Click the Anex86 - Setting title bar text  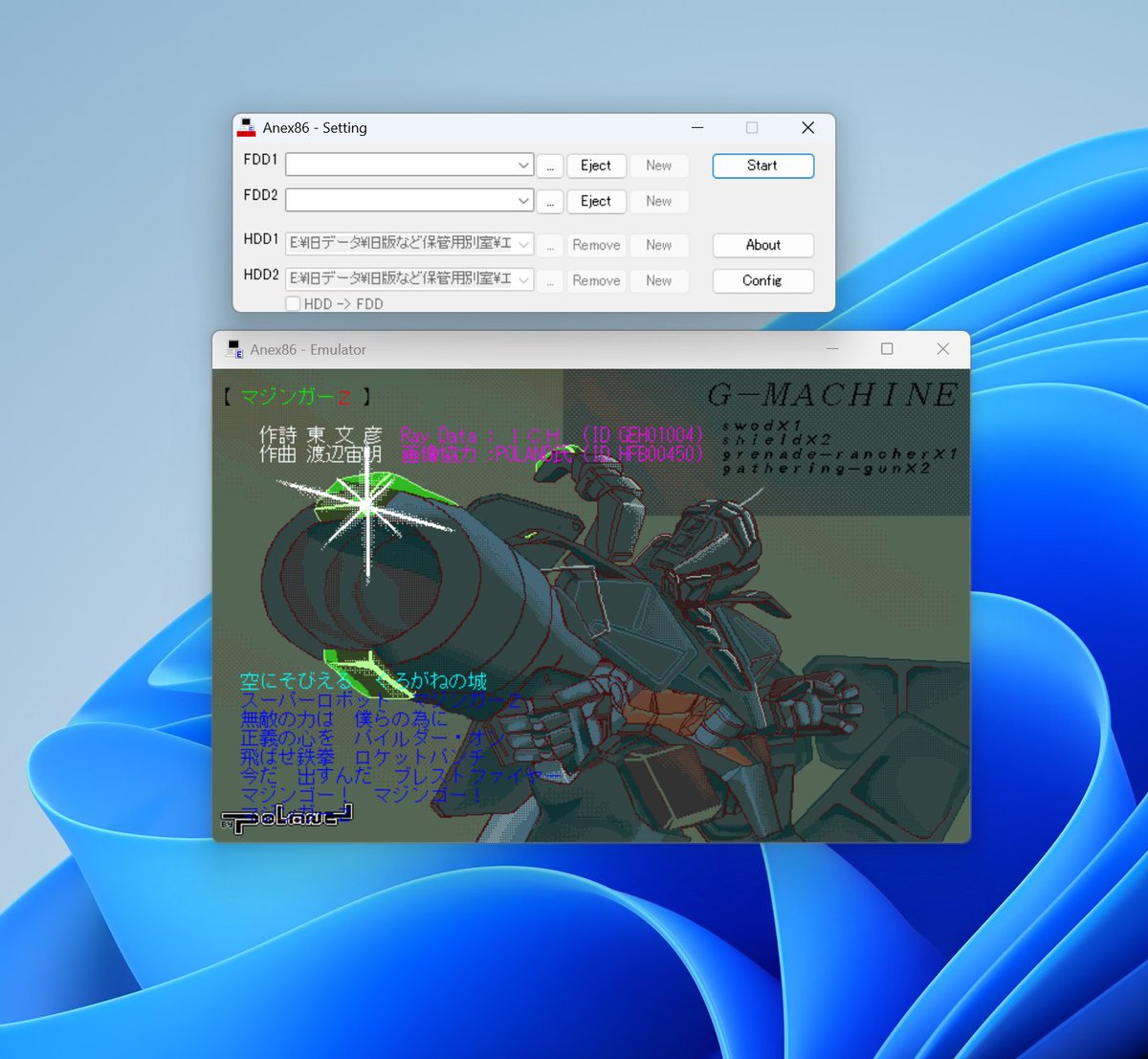pyautogui.click(x=315, y=128)
